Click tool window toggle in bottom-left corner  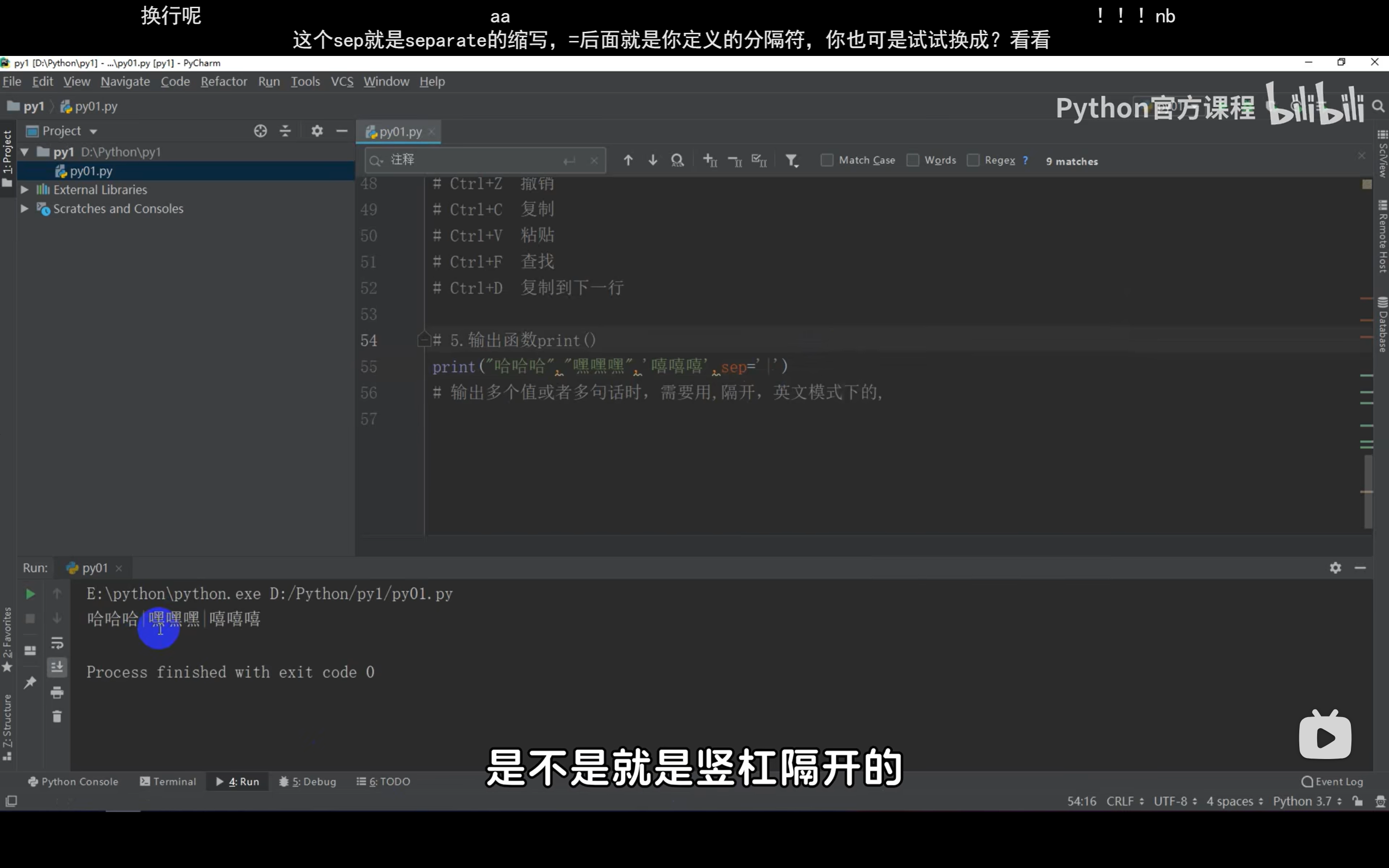11,801
